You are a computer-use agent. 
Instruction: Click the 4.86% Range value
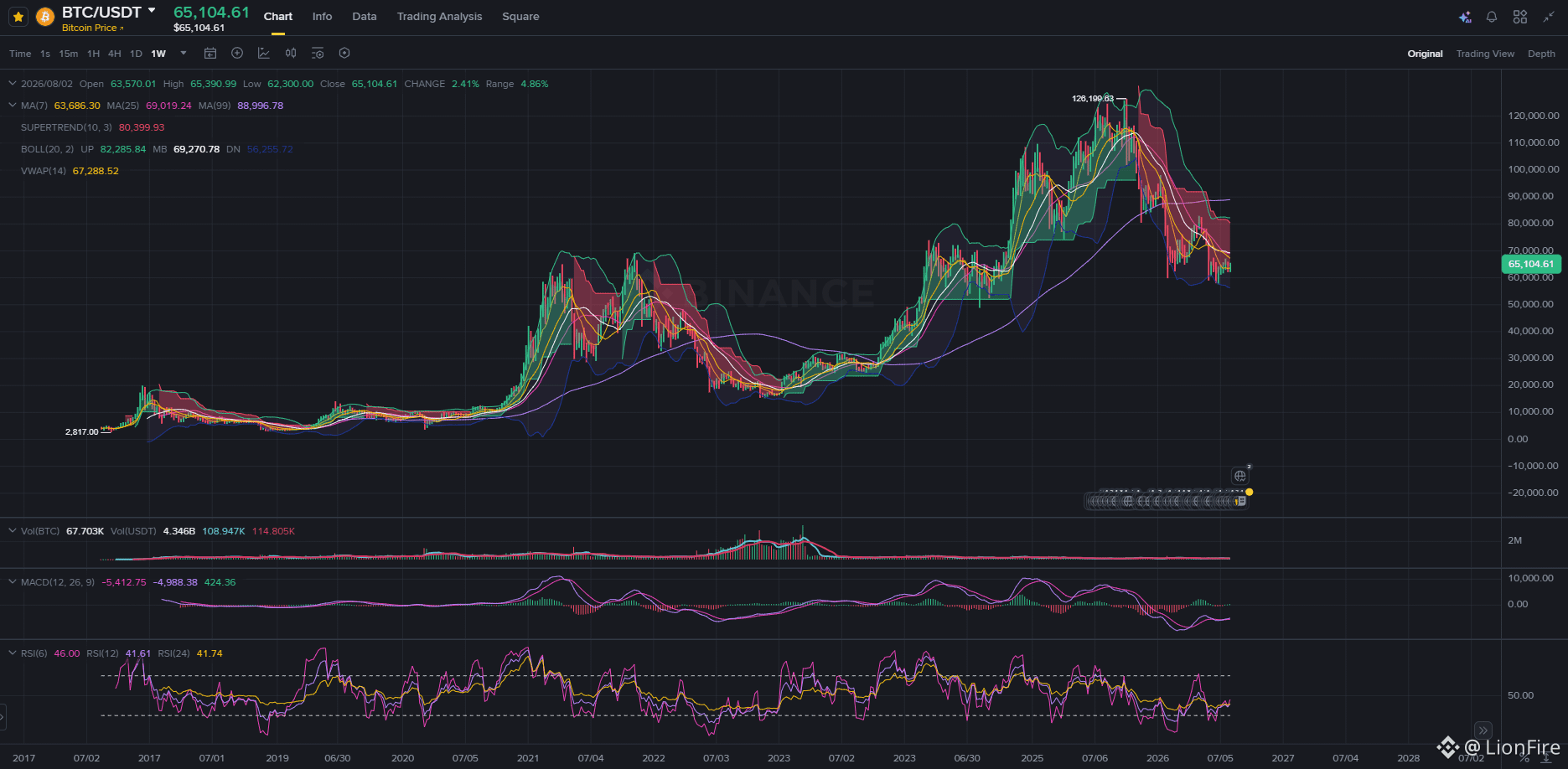click(535, 84)
